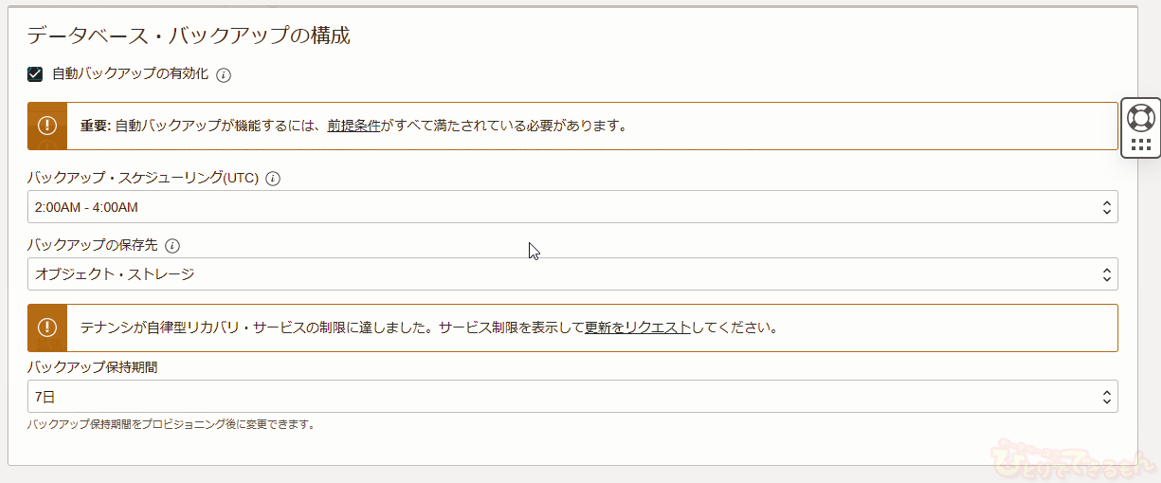Viewport: 1161px width, 483px height.
Task: Click the データベース・バックアップの構成 heading
Action: coord(188,36)
